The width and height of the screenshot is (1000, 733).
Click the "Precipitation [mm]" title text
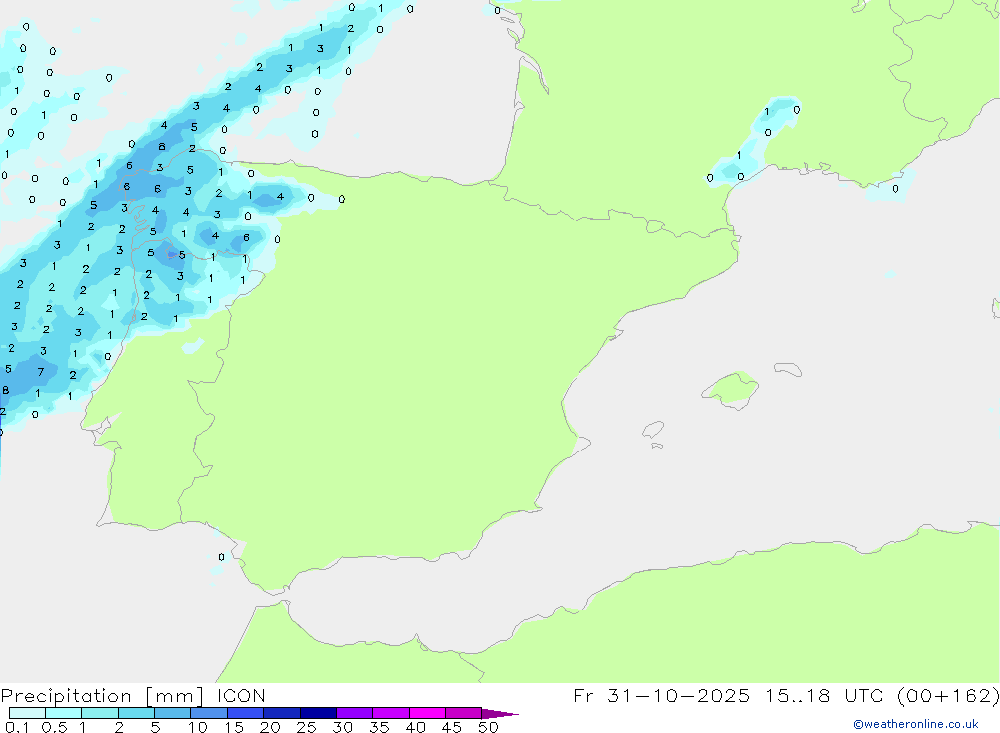[x=102, y=696]
